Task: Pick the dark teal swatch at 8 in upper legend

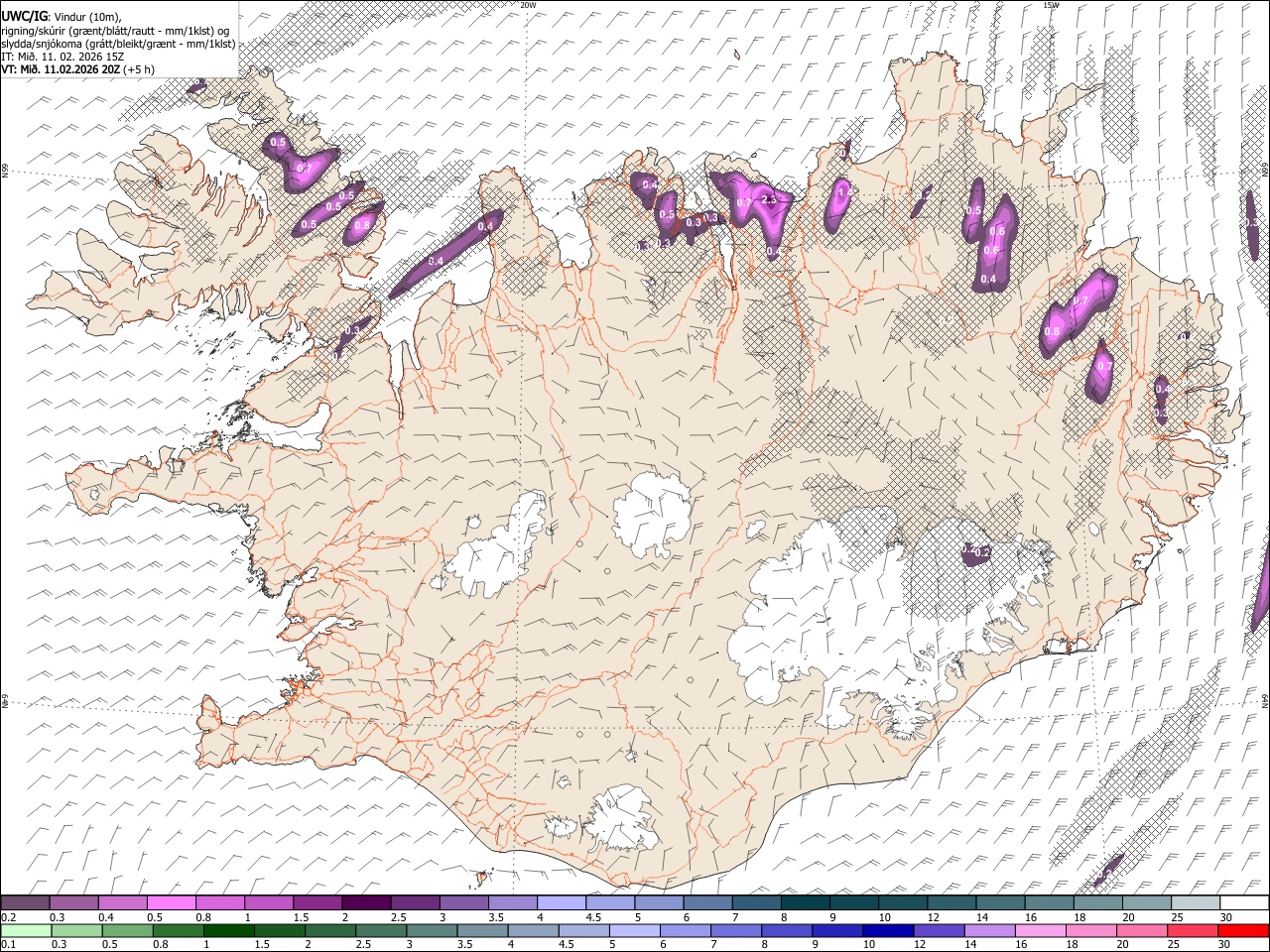Action: pos(805,903)
